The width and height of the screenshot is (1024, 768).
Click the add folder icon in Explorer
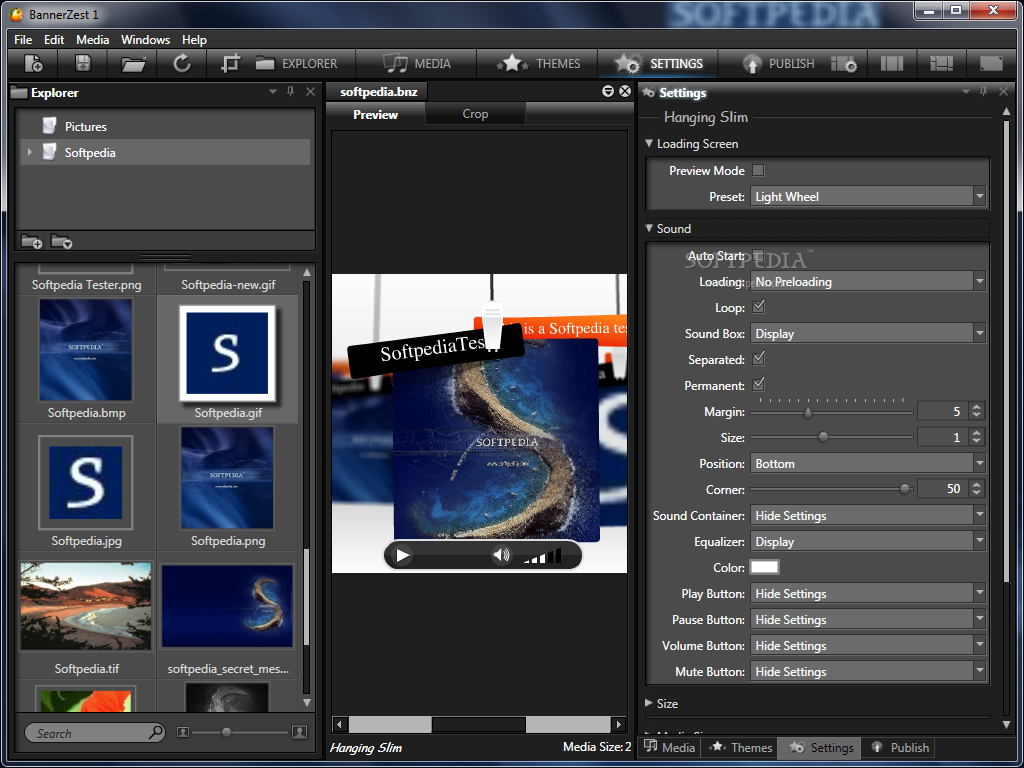click(31, 242)
